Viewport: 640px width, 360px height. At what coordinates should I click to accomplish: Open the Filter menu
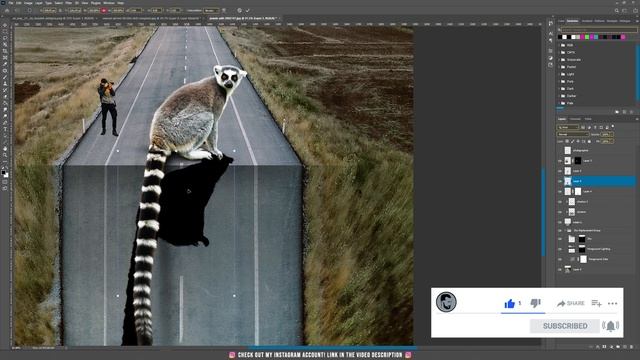point(69,3)
